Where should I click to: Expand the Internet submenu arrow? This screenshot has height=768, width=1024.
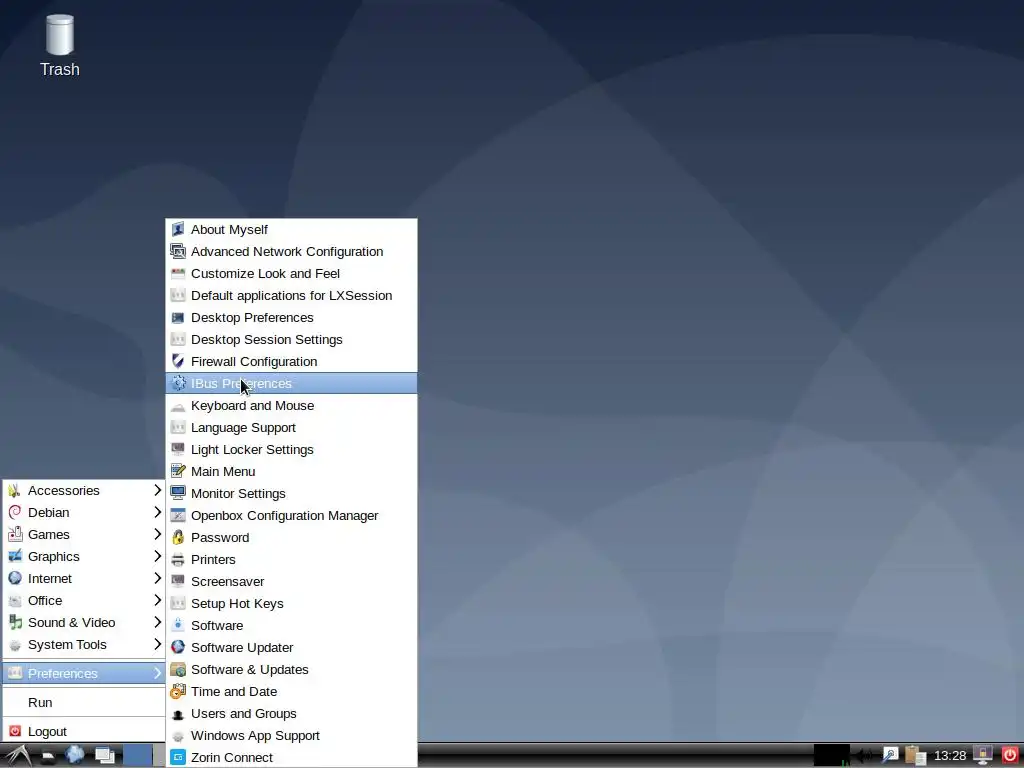pyautogui.click(x=157, y=579)
